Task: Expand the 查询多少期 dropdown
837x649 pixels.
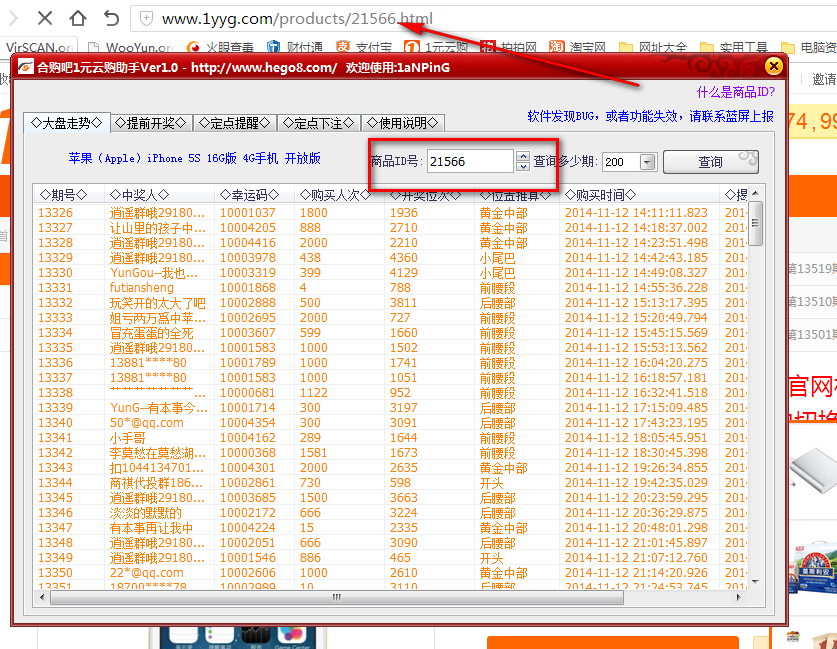Action: pos(646,162)
